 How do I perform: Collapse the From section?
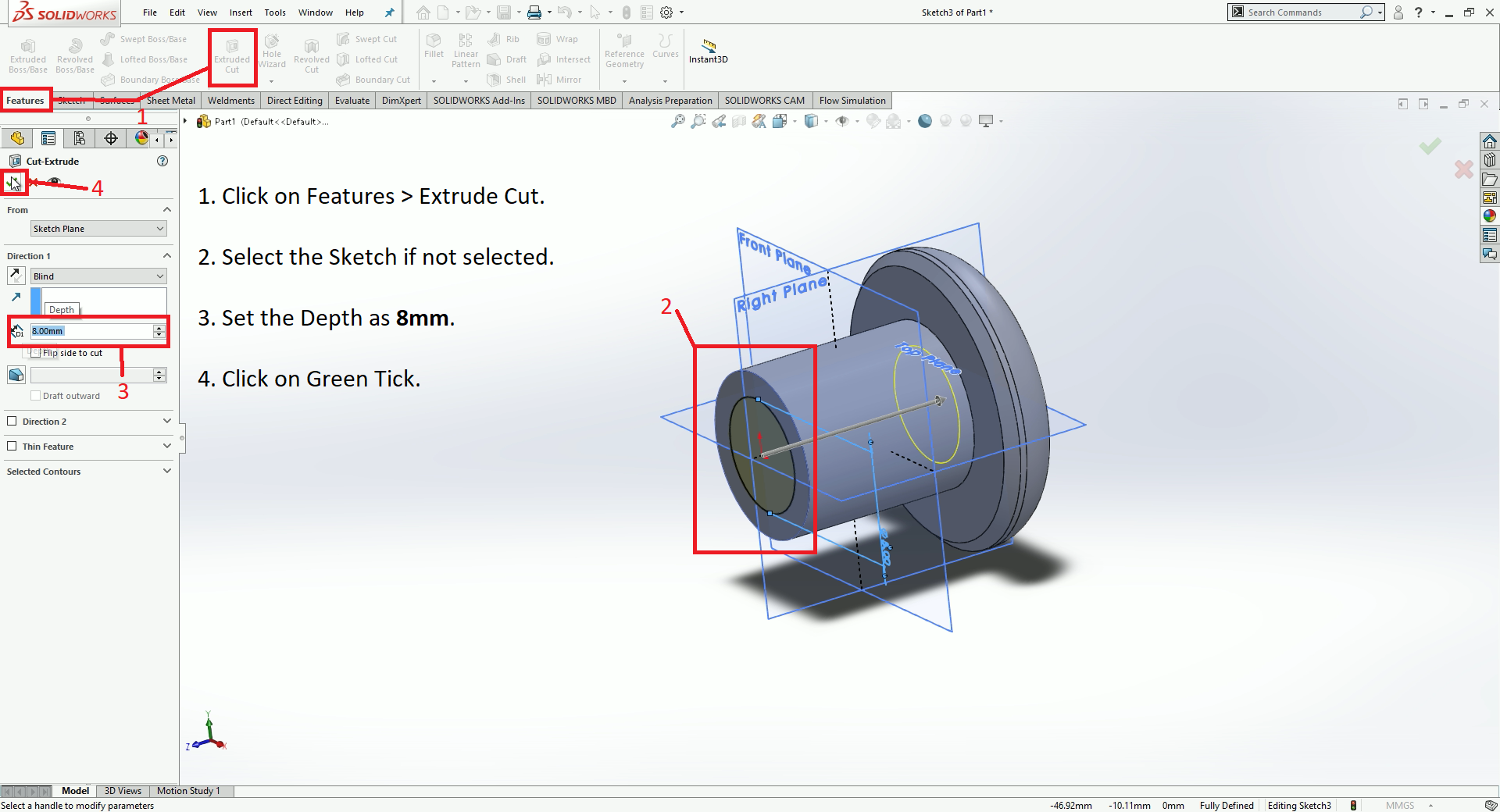point(166,210)
